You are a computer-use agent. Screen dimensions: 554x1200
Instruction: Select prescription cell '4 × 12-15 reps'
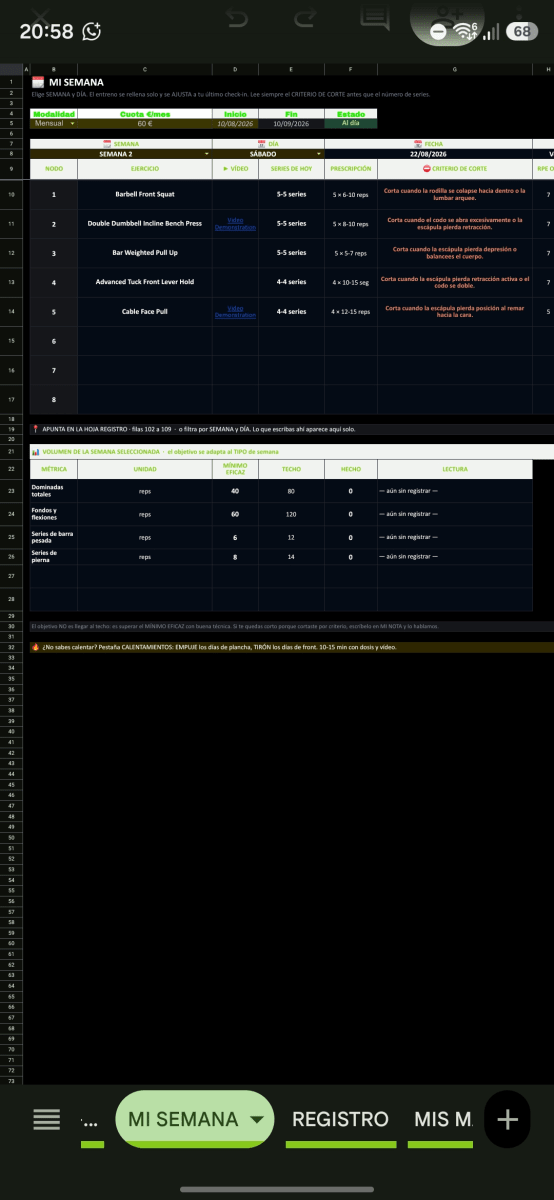point(351,311)
